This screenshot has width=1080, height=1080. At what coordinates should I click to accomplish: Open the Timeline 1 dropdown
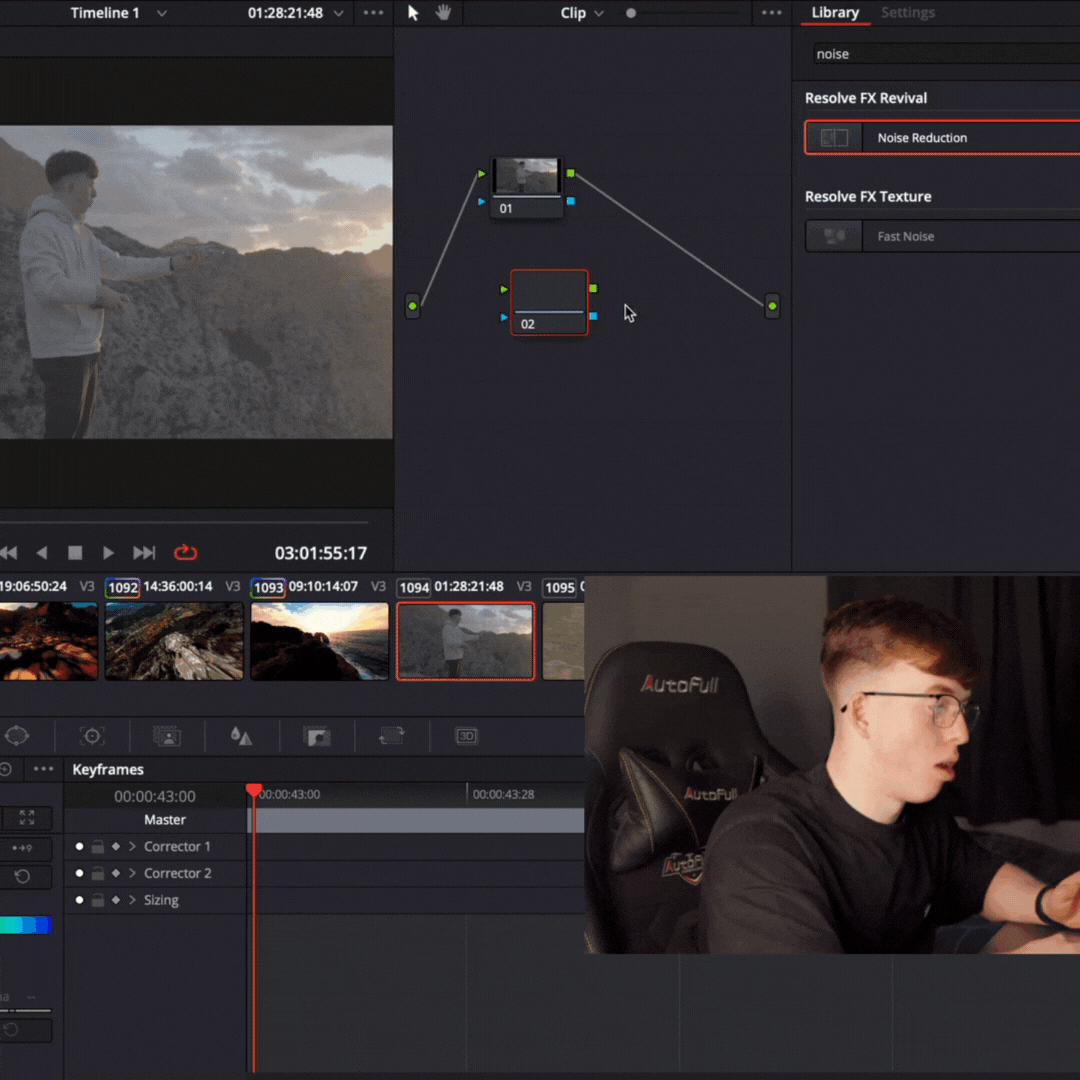[162, 13]
